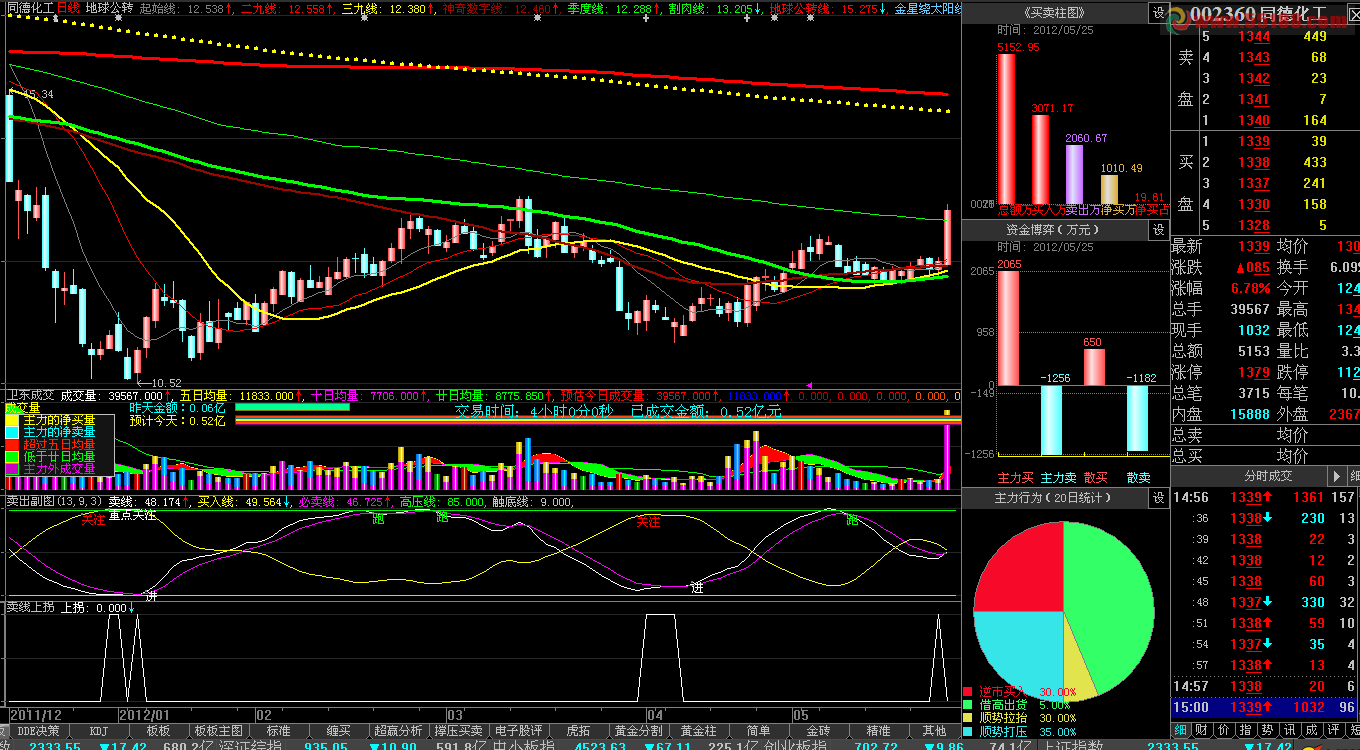Select the 板块主图 tab
The height and width of the screenshot is (750, 1360).
(x=218, y=730)
